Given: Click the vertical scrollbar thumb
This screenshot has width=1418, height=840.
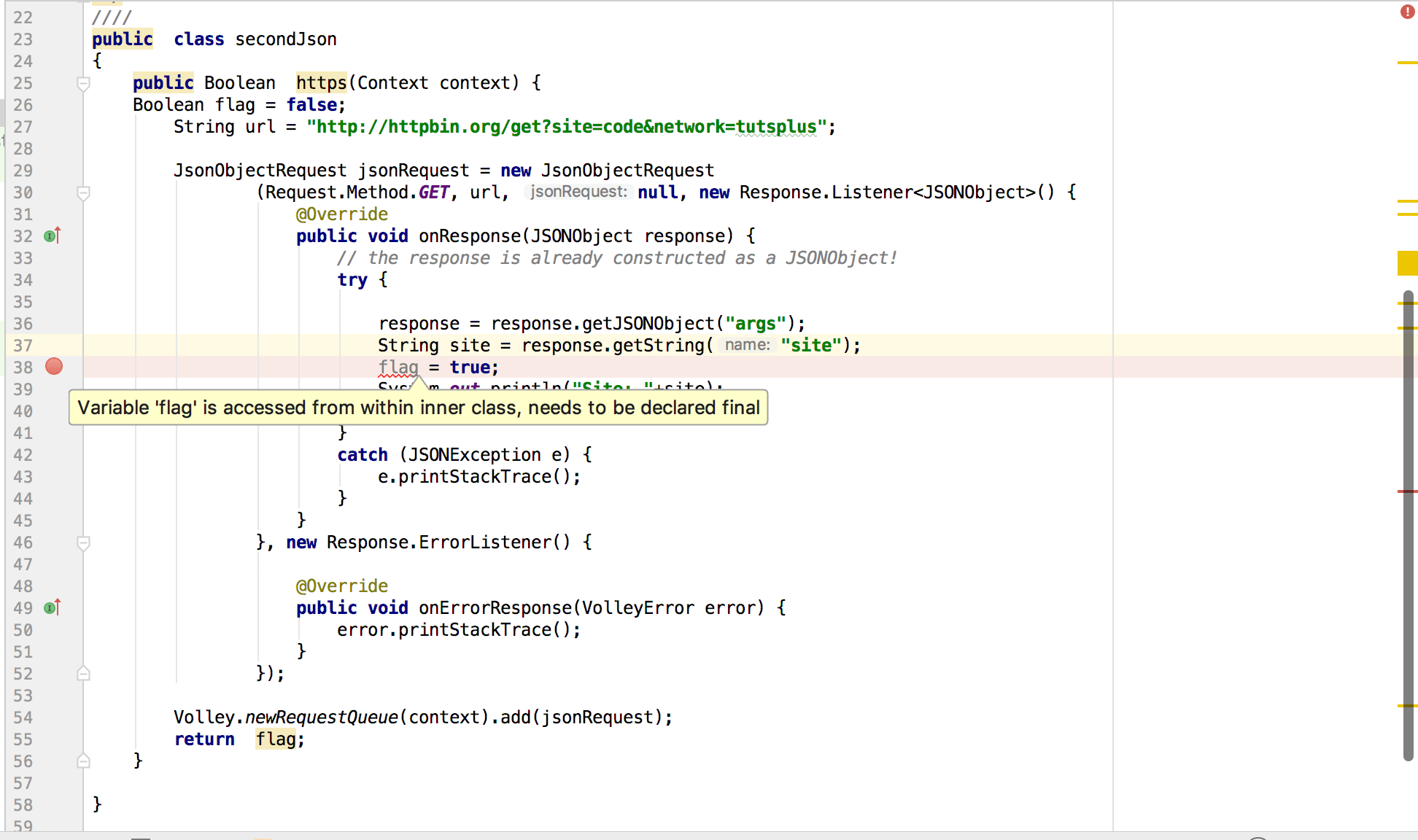Looking at the screenshot, I should (x=1408, y=525).
